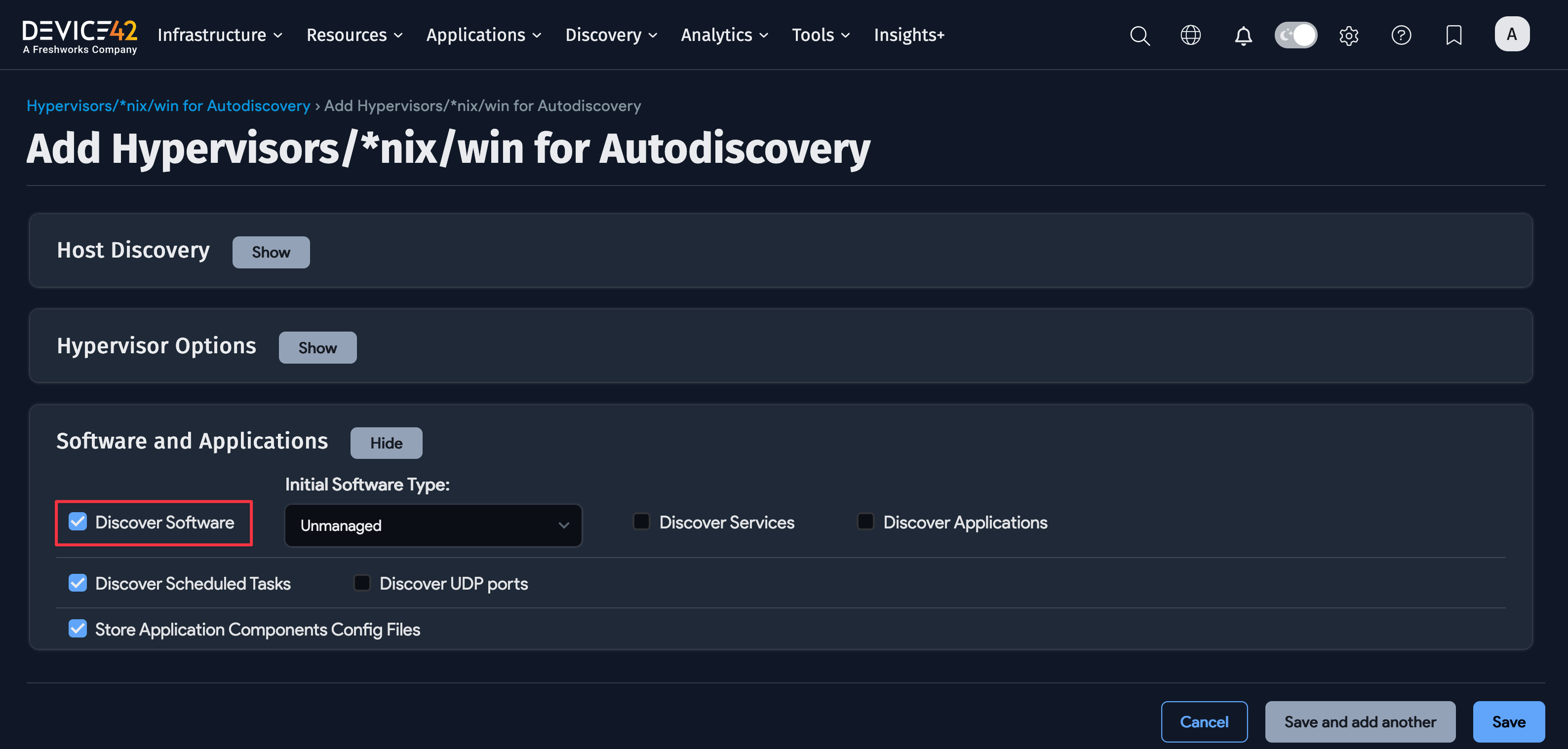The height and width of the screenshot is (749, 1568).
Task: Open the language globe icon
Action: click(x=1191, y=35)
